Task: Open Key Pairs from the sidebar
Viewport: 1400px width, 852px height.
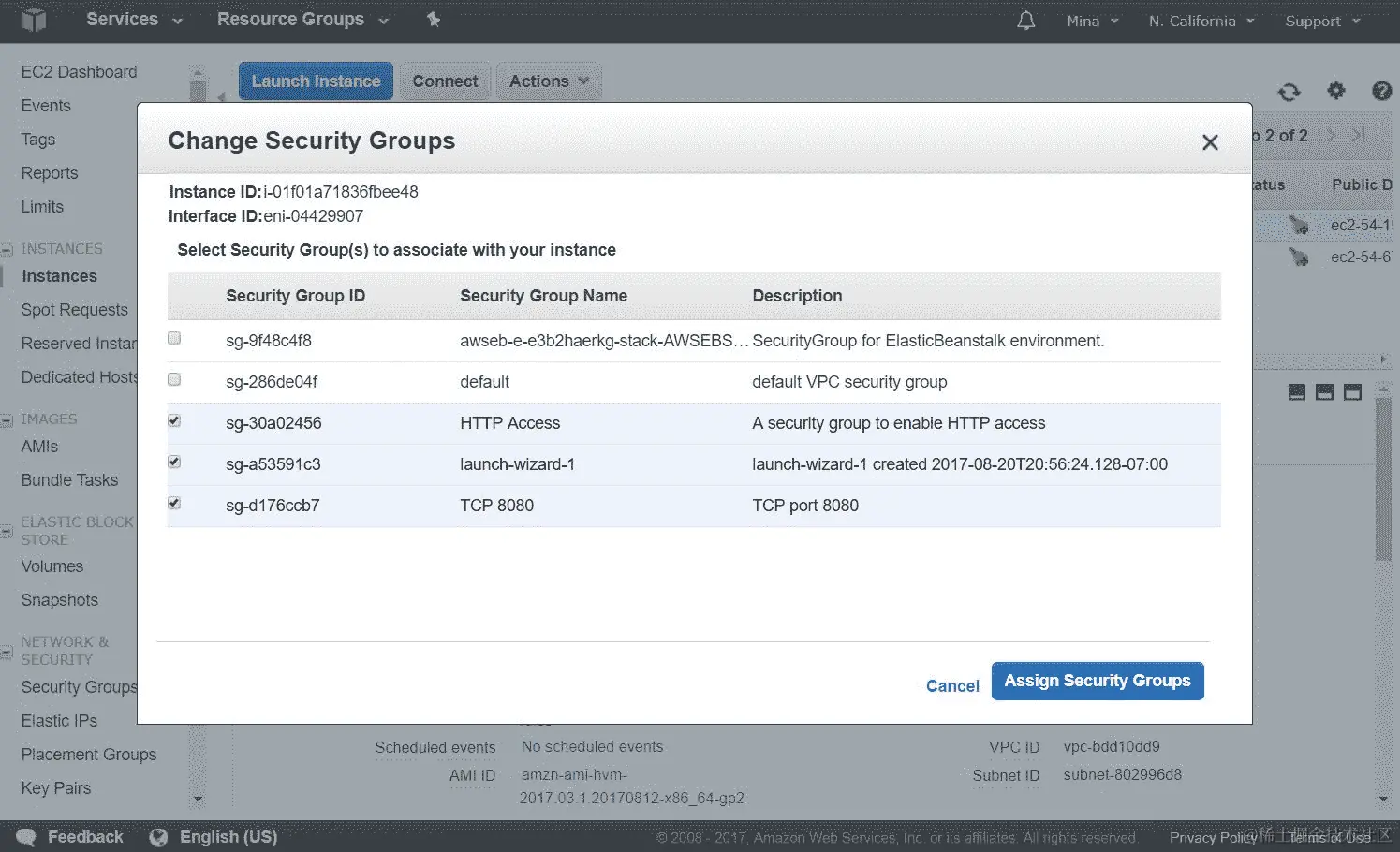Action: click(56, 788)
